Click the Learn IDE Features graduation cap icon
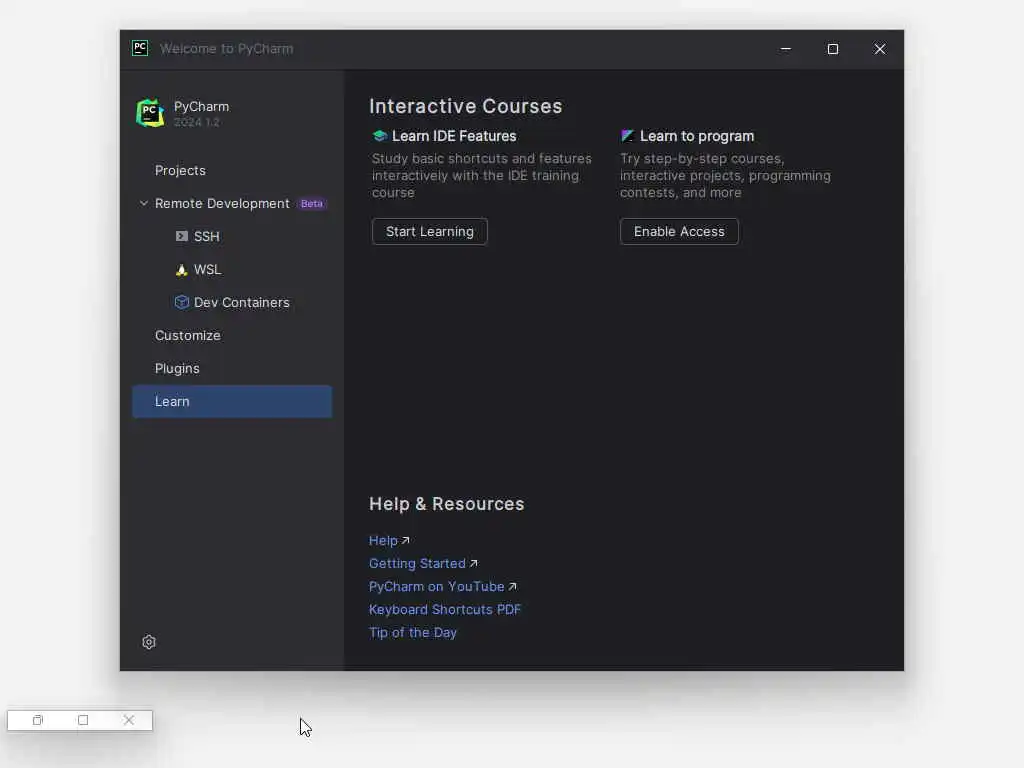The height and width of the screenshot is (768, 1024). click(x=379, y=136)
